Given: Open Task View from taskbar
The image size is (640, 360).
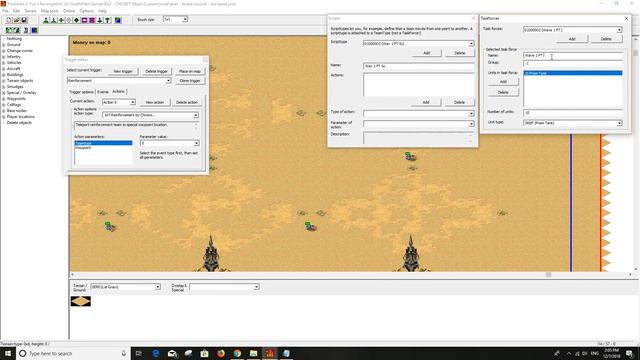Looking at the screenshot, I should pos(138,353).
